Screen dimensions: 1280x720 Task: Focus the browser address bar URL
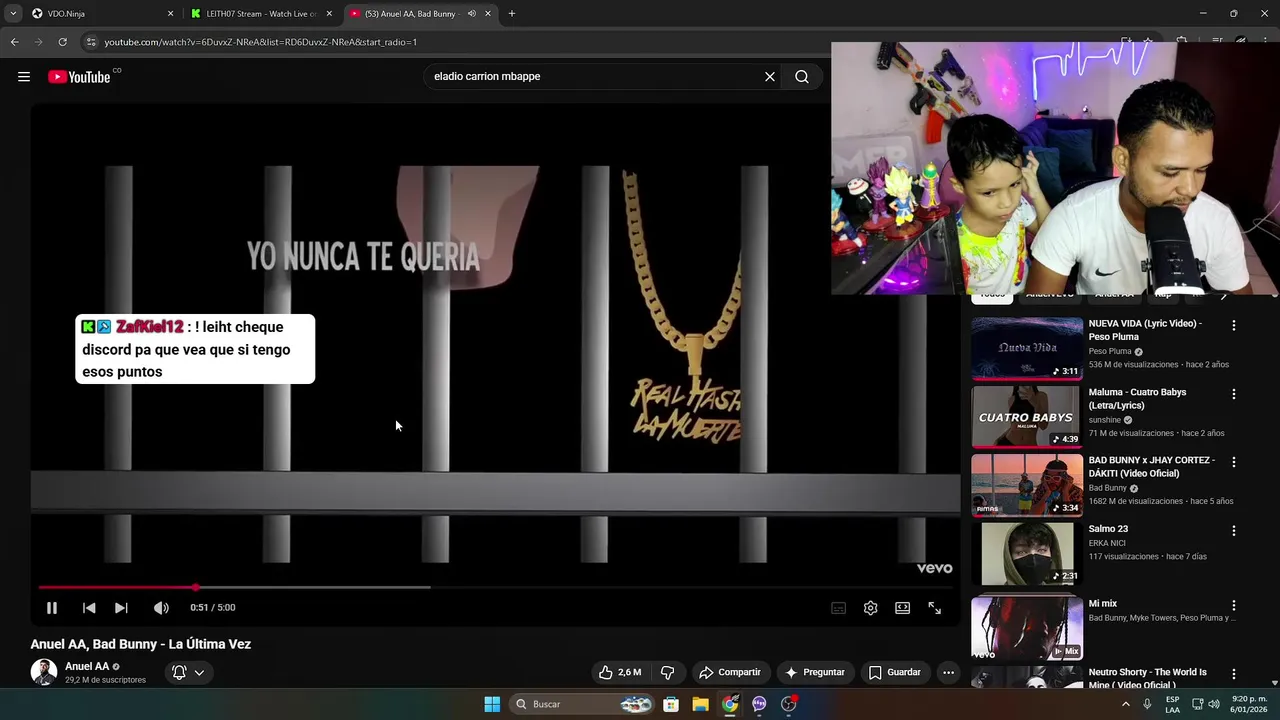(x=260, y=42)
